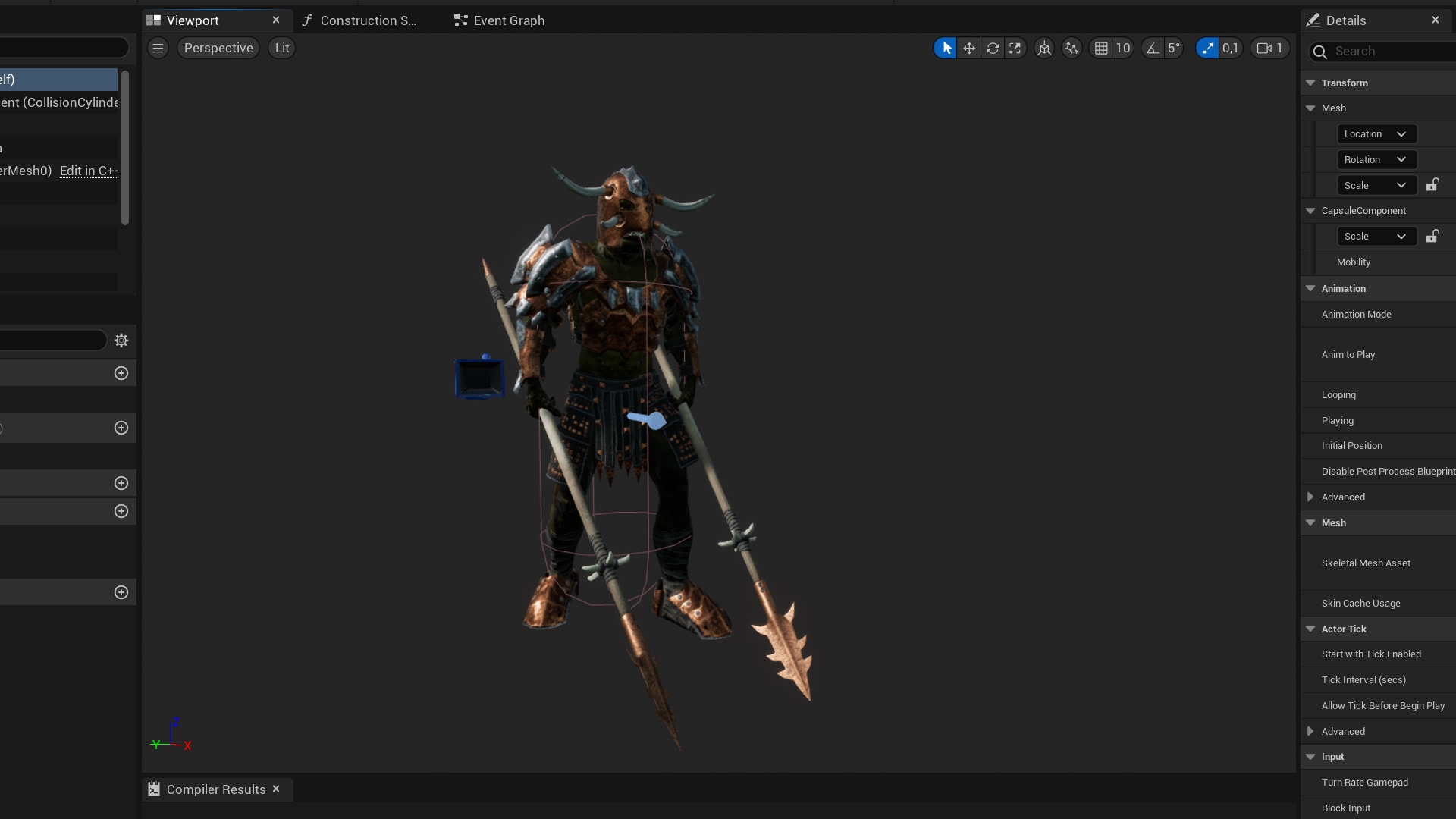Select the rotate gizmo tool
The image size is (1456, 819).
point(992,49)
